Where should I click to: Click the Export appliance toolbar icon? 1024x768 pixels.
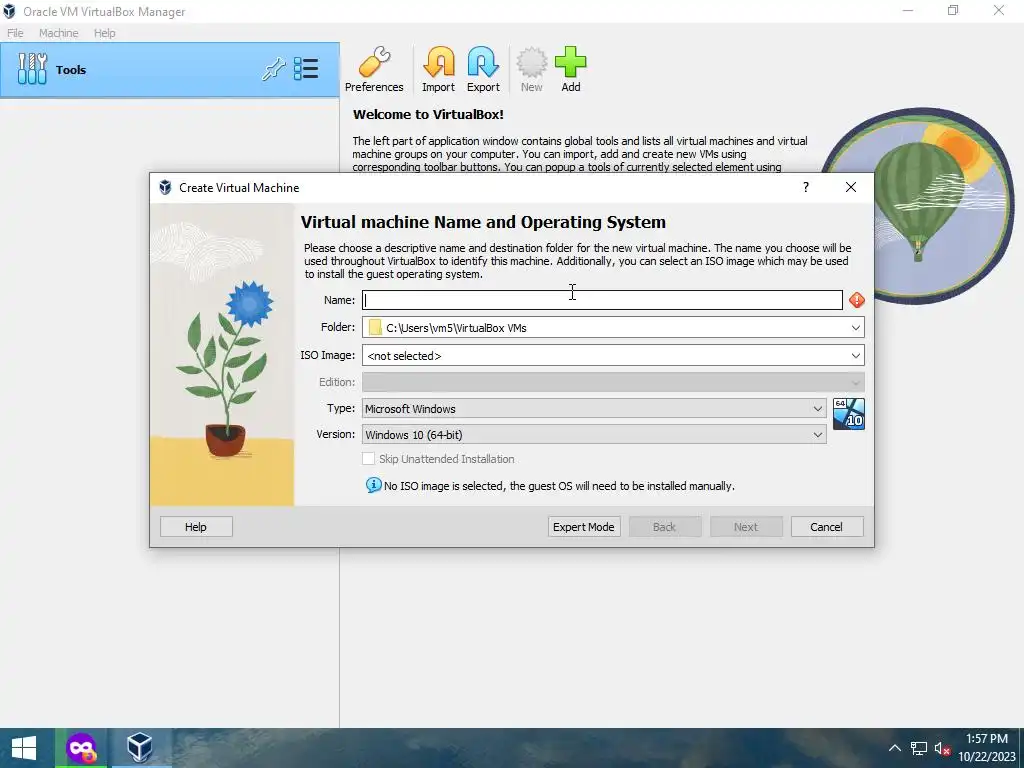483,70
